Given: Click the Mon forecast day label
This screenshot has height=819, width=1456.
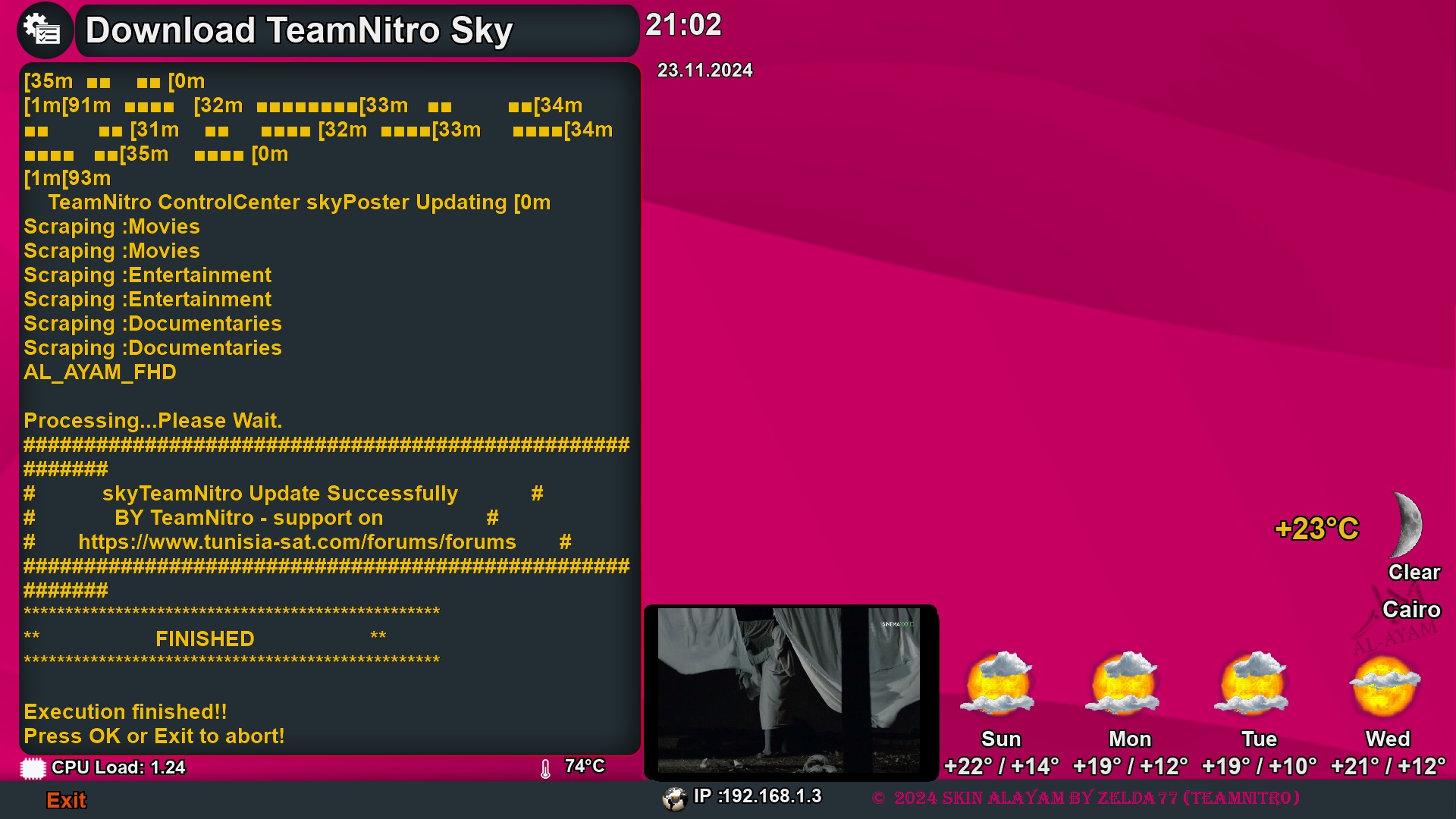Looking at the screenshot, I should click(1130, 739).
